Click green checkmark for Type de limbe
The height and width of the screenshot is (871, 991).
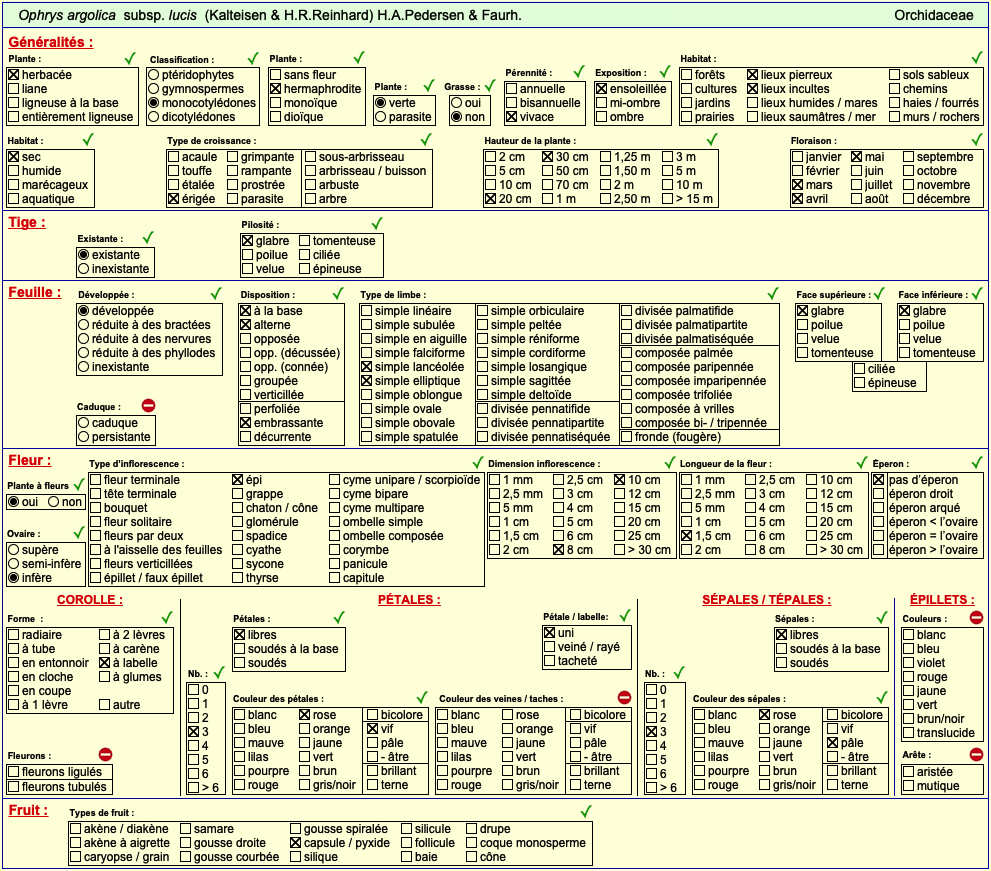pos(773,294)
